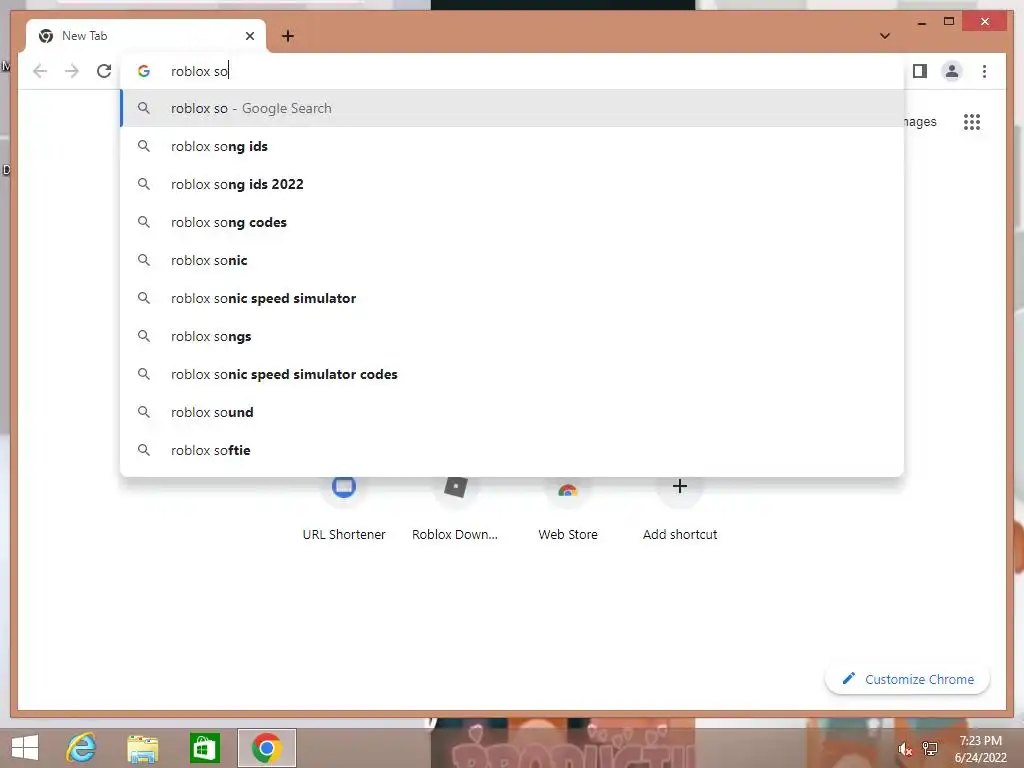Image resolution: width=1024 pixels, height=768 pixels.
Task: Pick 'roblox sonic speed simulator codes' suggestion
Action: pos(513,374)
